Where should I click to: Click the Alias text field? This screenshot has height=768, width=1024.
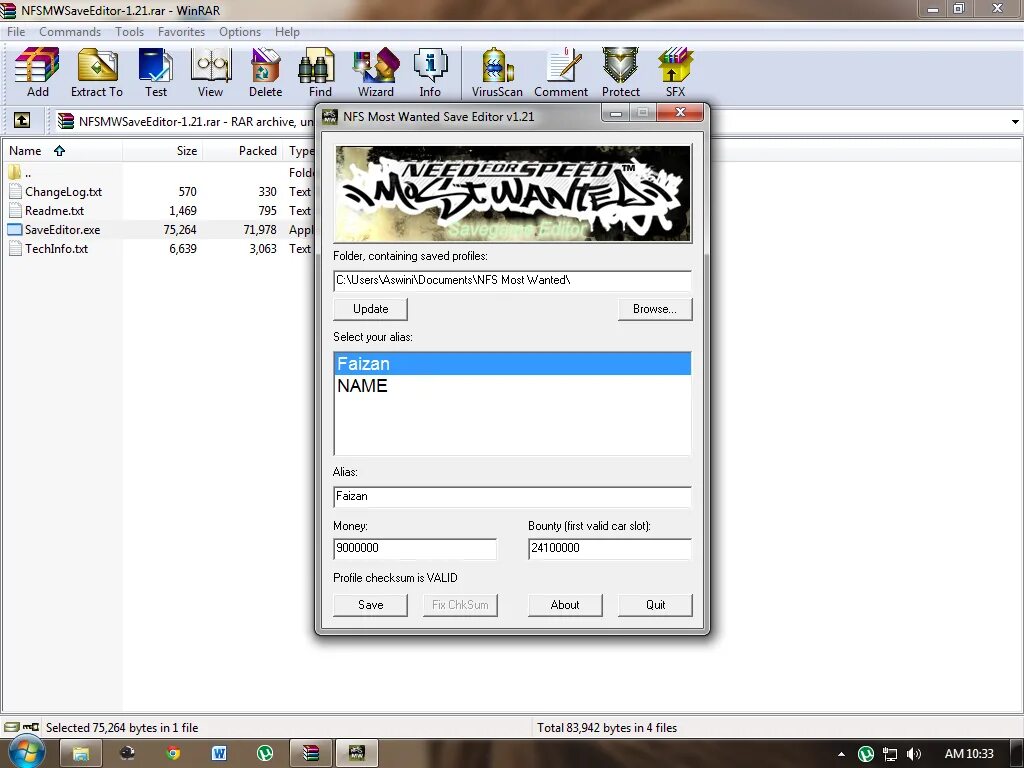point(512,496)
